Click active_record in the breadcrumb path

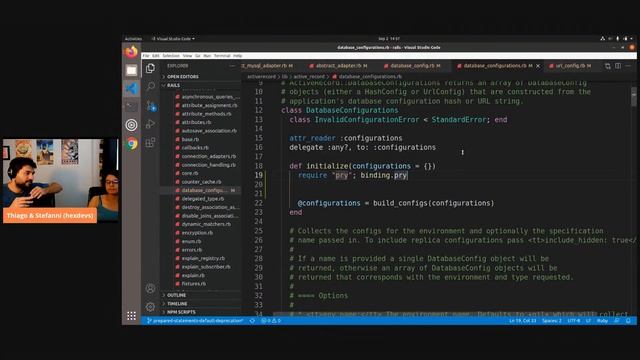click(309, 76)
